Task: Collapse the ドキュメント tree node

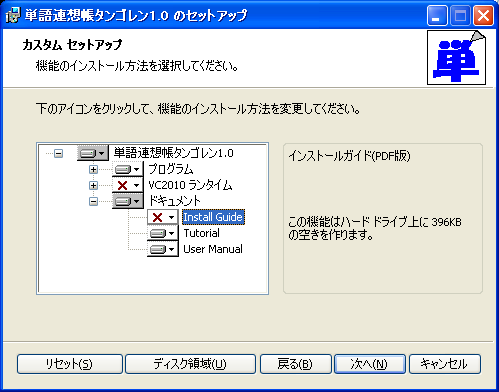Action: coord(93,202)
